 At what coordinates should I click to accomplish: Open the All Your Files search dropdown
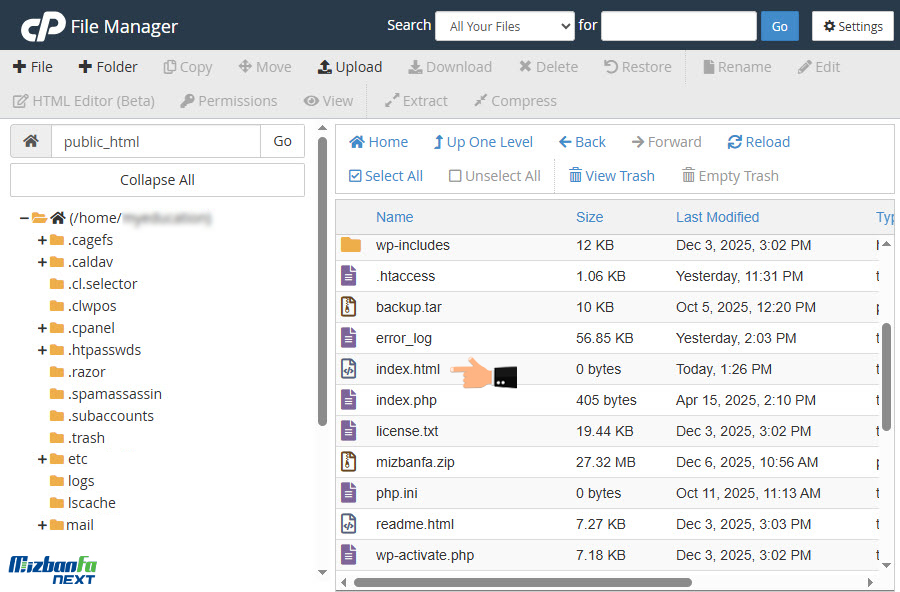point(504,26)
